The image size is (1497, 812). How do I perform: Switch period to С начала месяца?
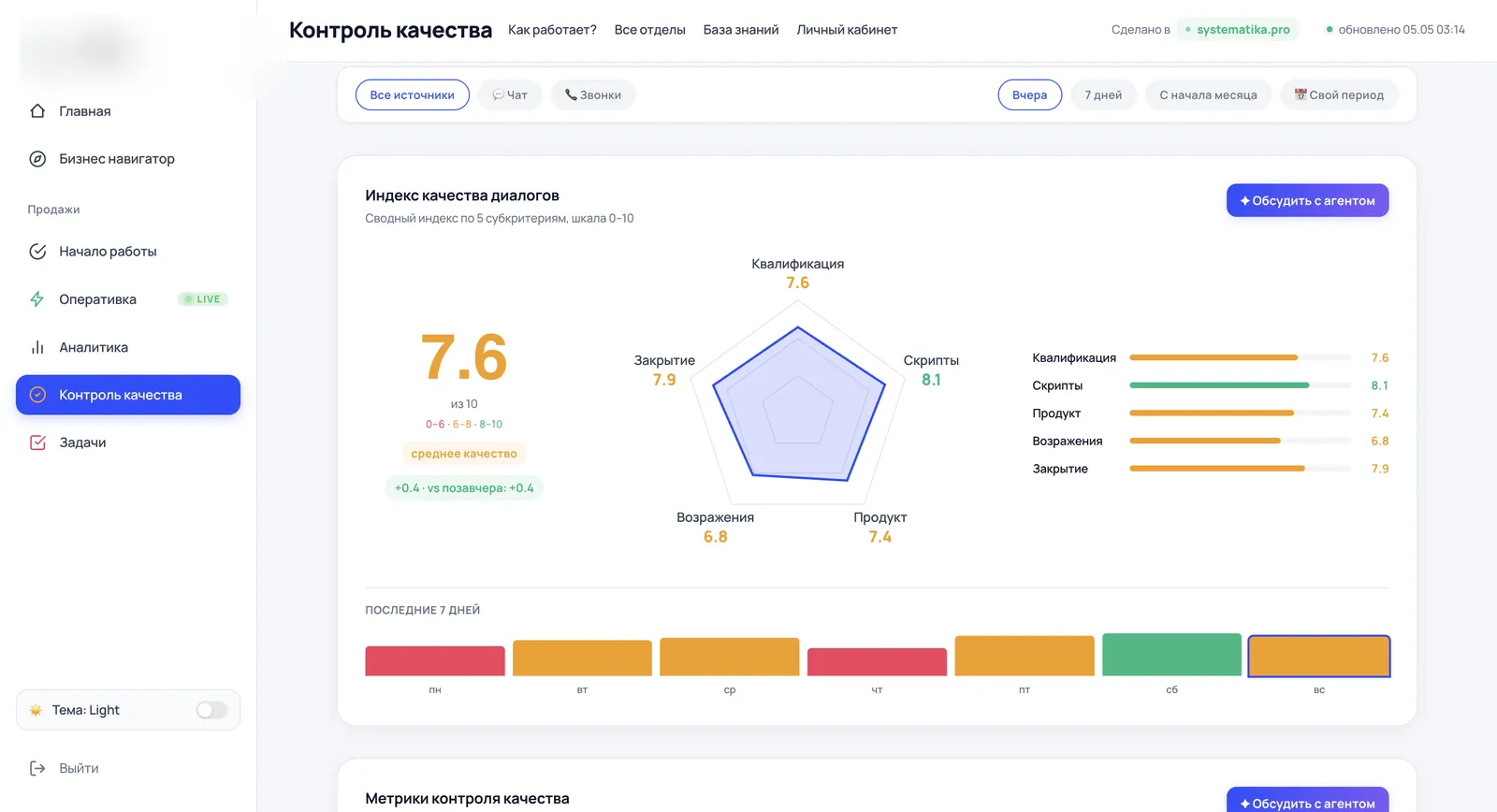pos(1208,94)
